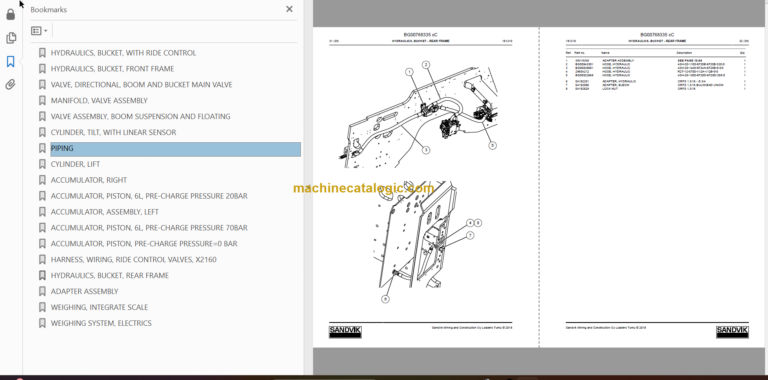768x380 pixels.
Task: Click bookmark icon beside ADAPTER ASSEMBLY
Action: [x=42, y=291]
